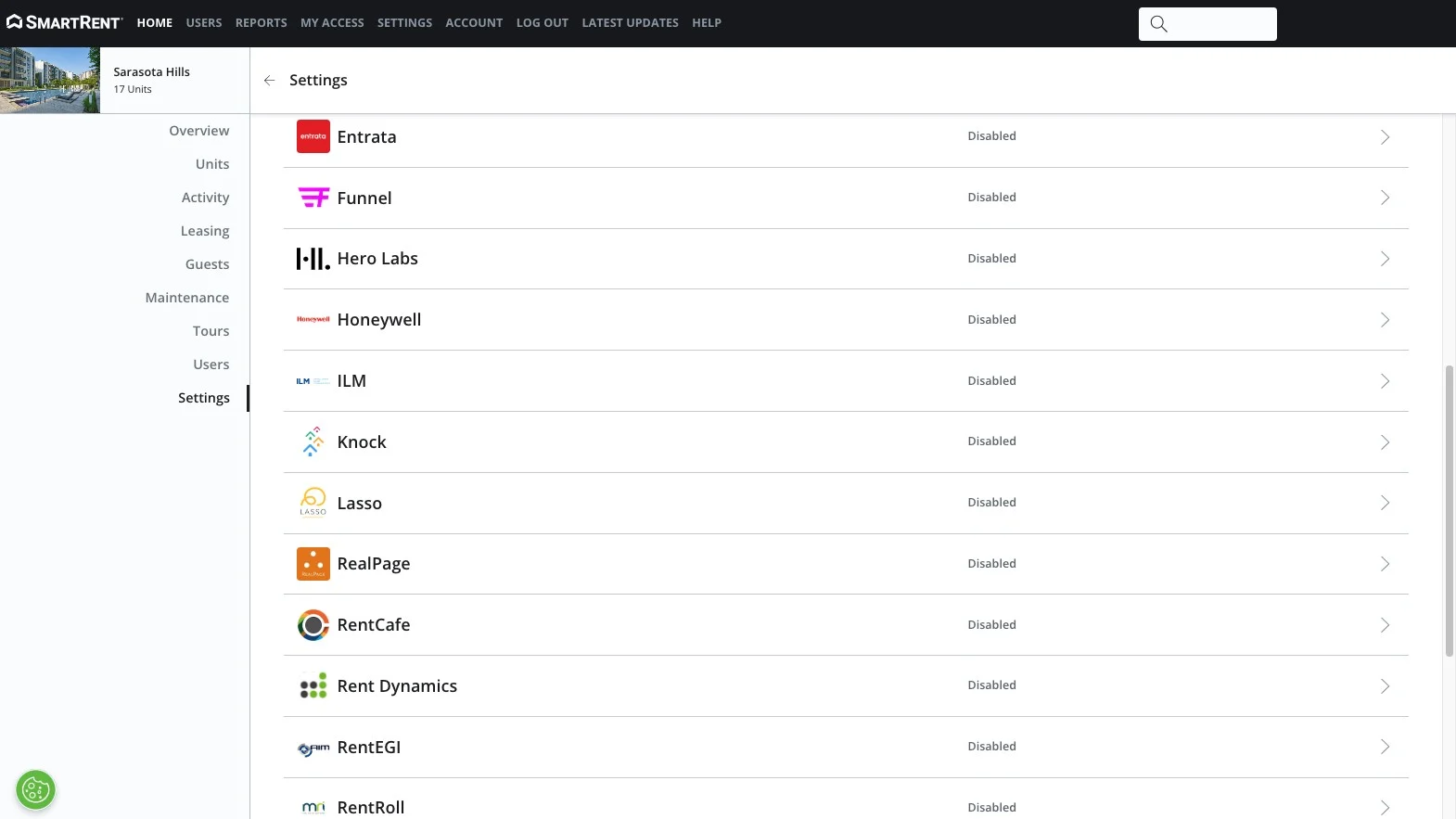1456x819 pixels.
Task: Go back using the Settings arrow
Action: click(269, 81)
